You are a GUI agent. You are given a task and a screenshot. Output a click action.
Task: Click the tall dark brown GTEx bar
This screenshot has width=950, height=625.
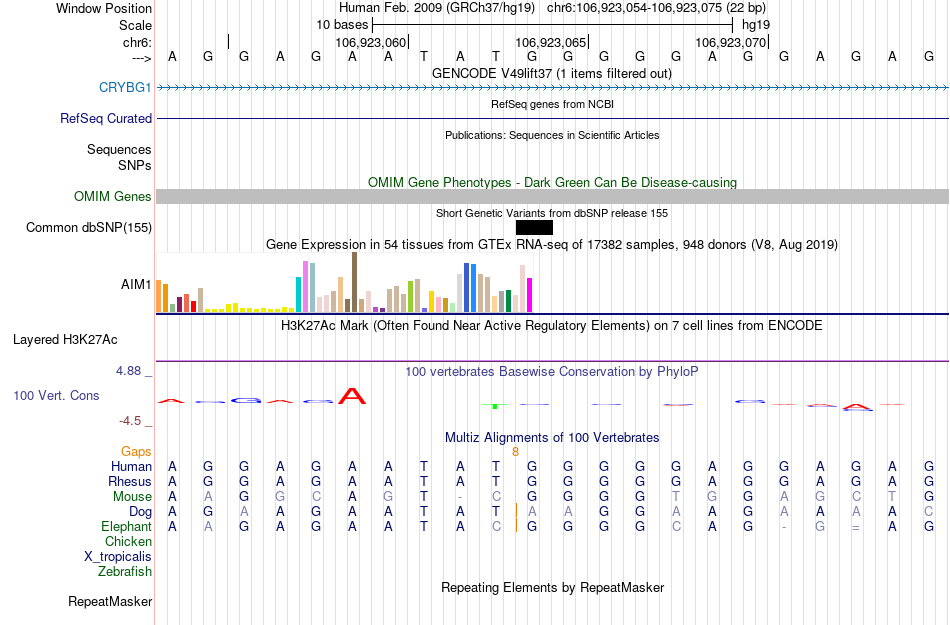pos(354,282)
